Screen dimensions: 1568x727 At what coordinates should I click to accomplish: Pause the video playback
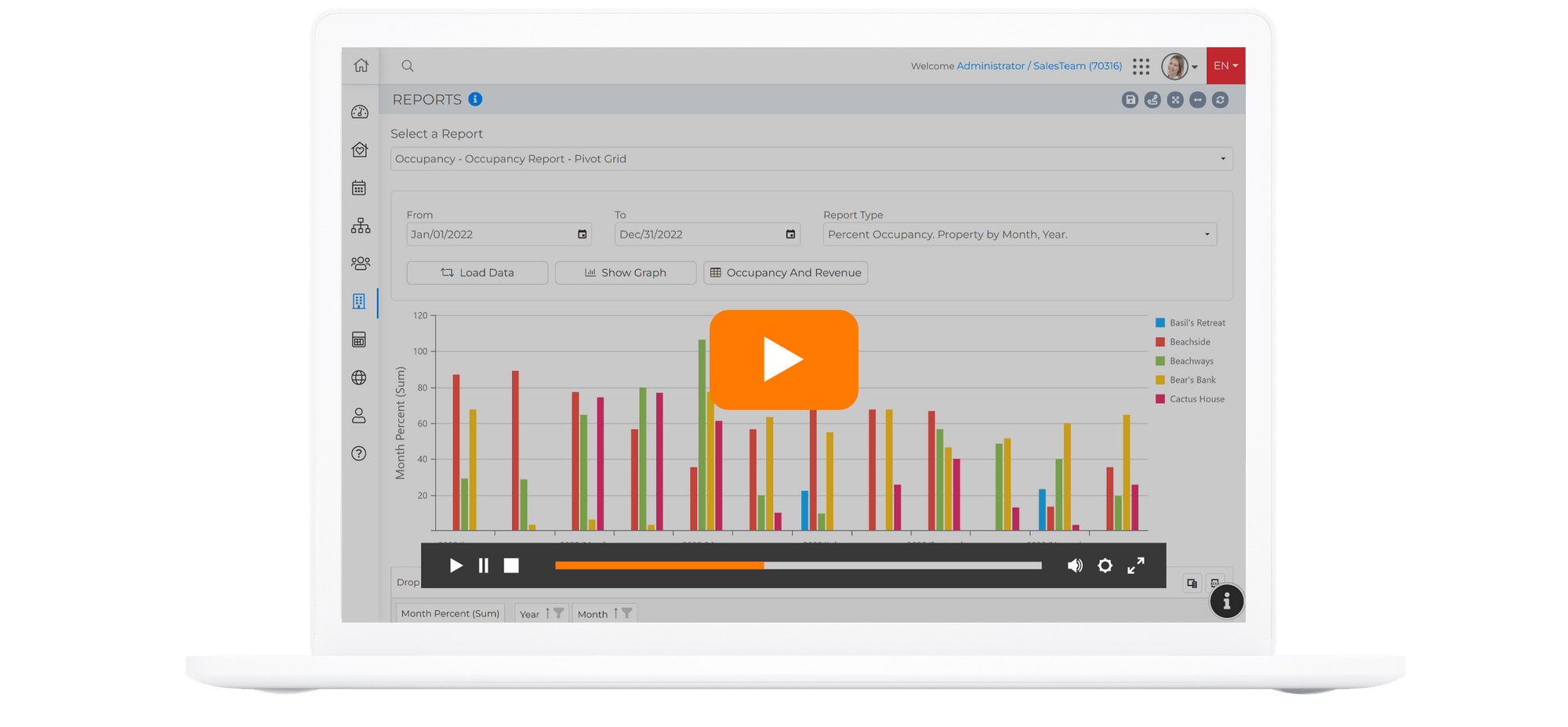pos(484,565)
